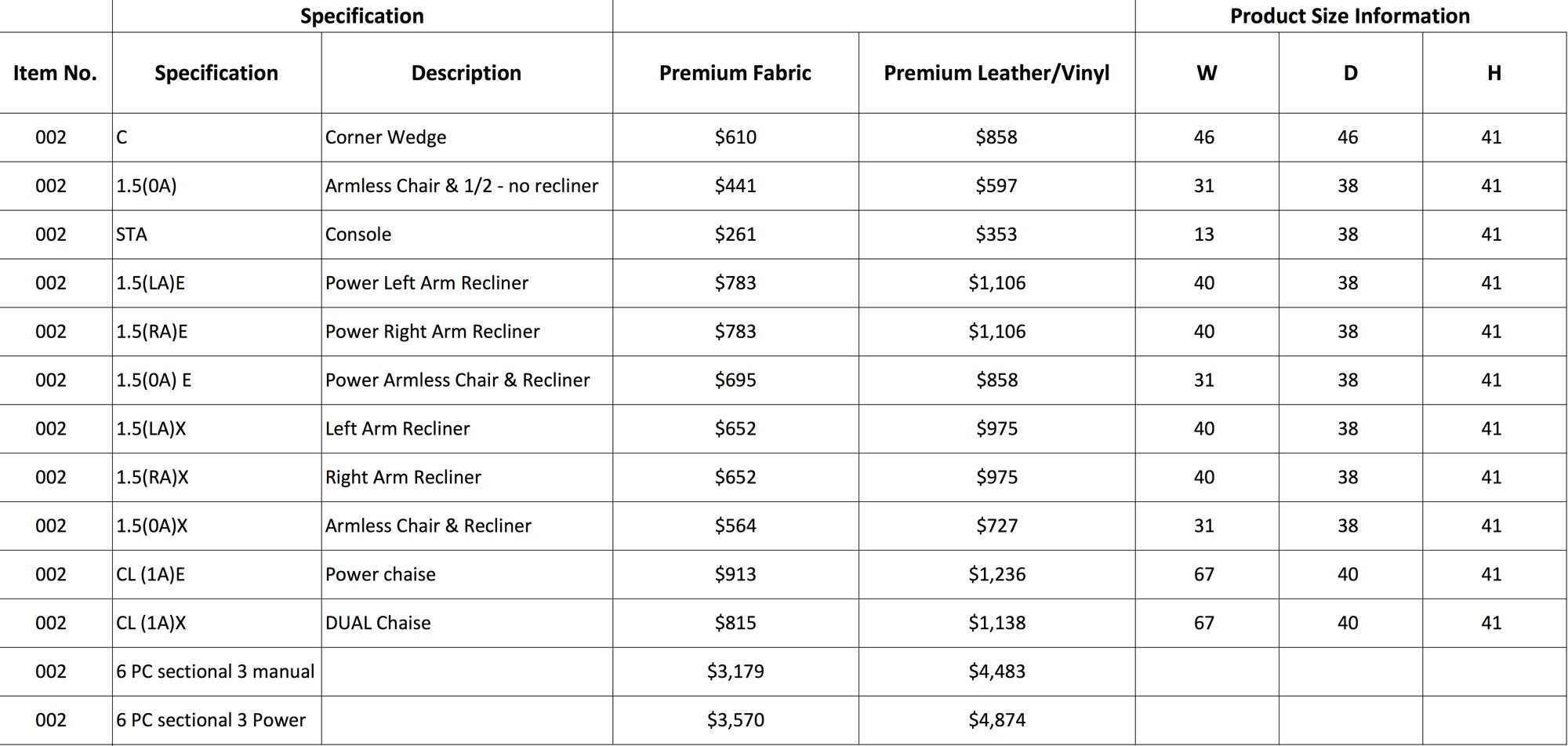Select the 6 PC sectional 3 manual cell

(216, 671)
